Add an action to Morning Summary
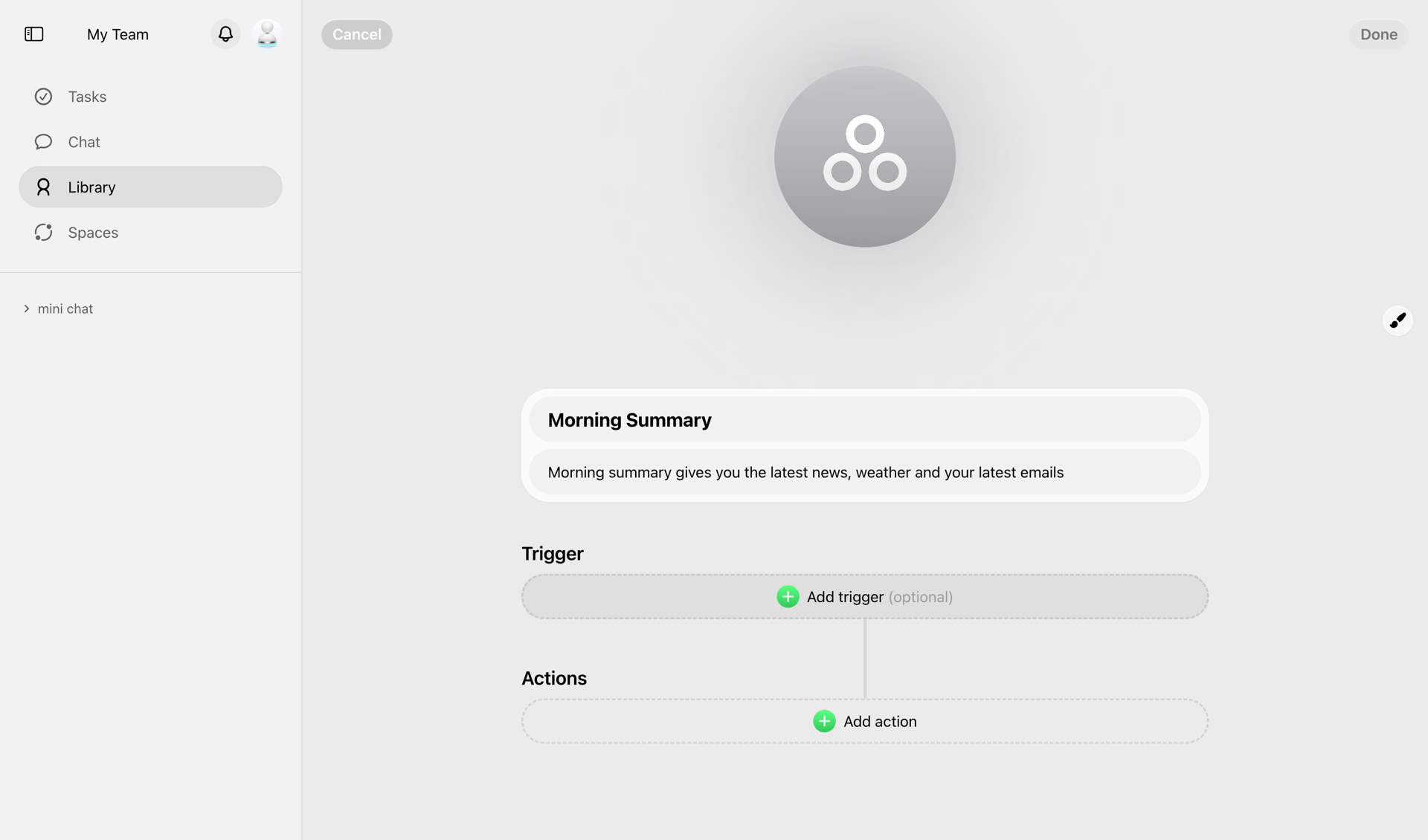 point(864,721)
